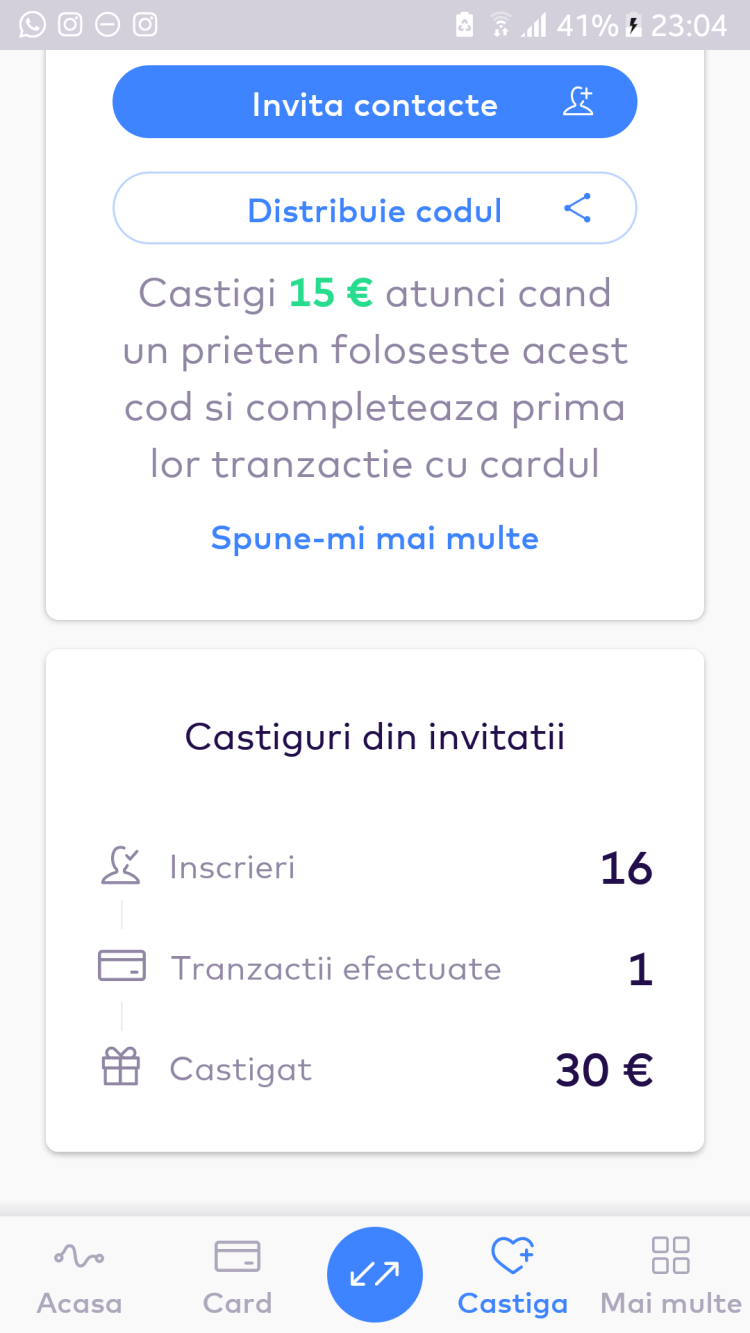Switch to the Mai multe tab

(670, 1275)
